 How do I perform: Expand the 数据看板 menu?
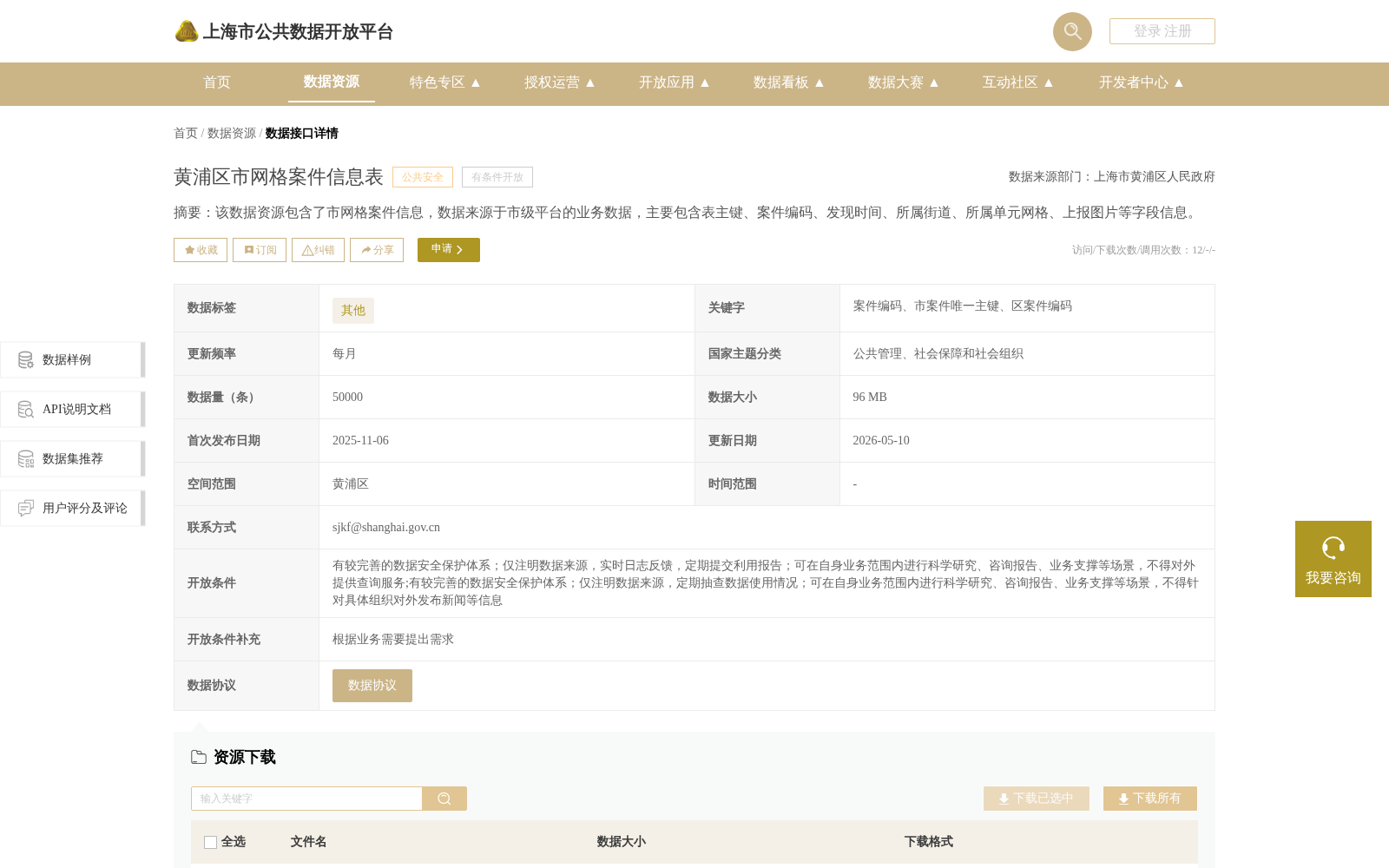coord(789,82)
